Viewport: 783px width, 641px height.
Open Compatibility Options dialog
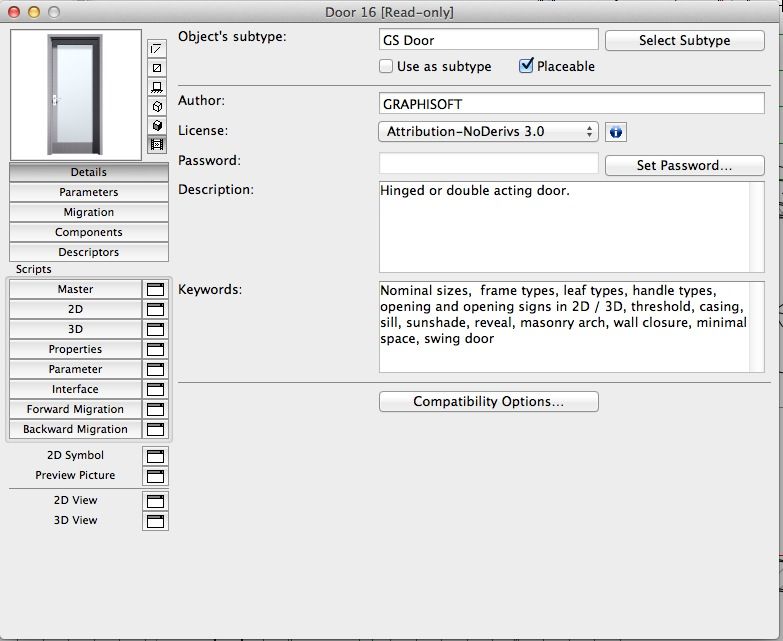pos(488,401)
